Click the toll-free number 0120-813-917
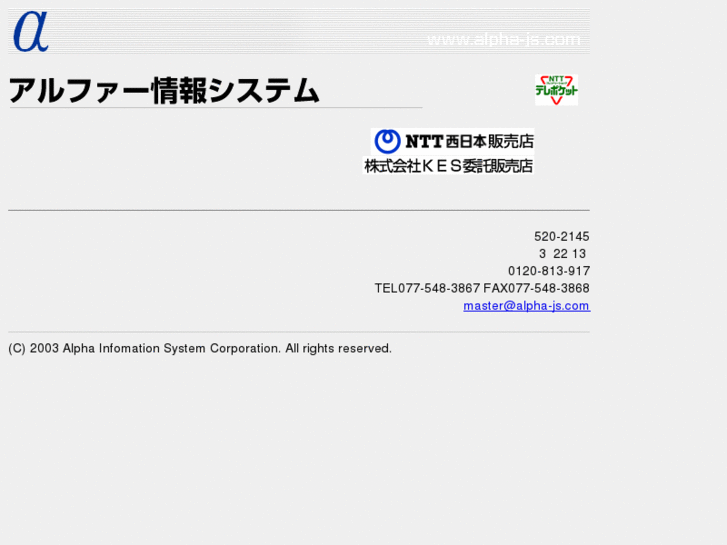 (549, 271)
